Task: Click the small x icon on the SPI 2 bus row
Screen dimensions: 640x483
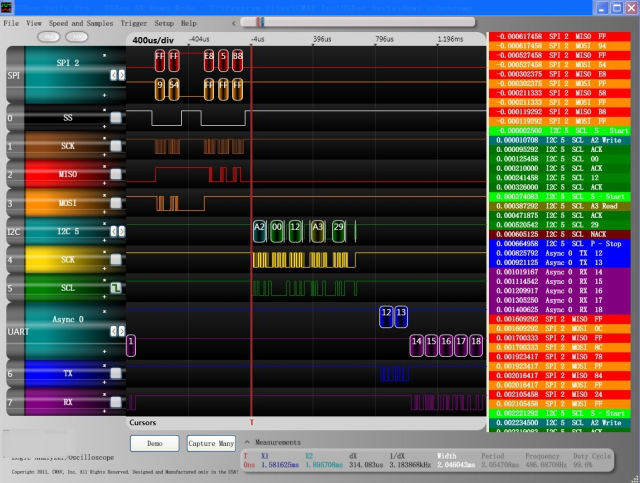Action: [x=104, y=55]
